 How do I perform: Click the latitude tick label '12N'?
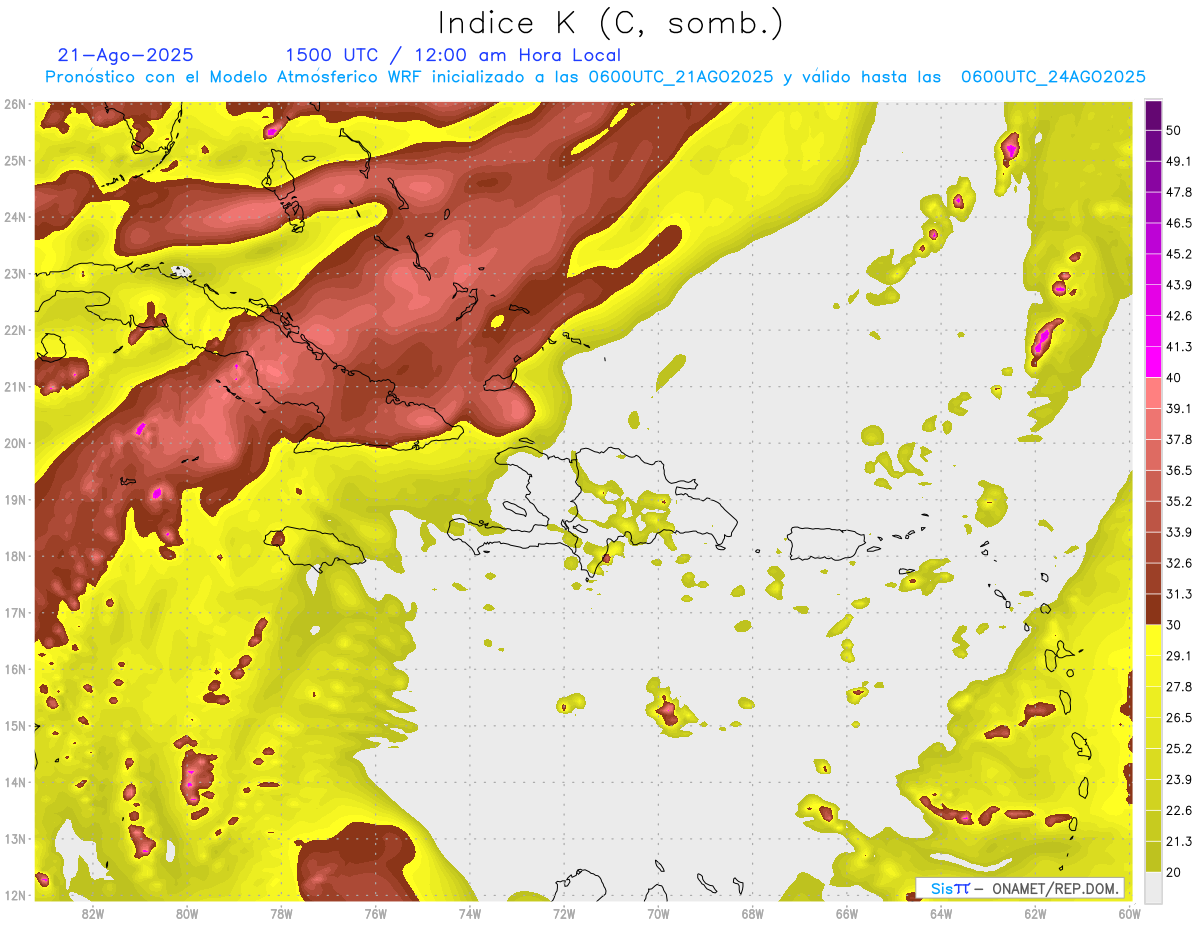(15, 895)
